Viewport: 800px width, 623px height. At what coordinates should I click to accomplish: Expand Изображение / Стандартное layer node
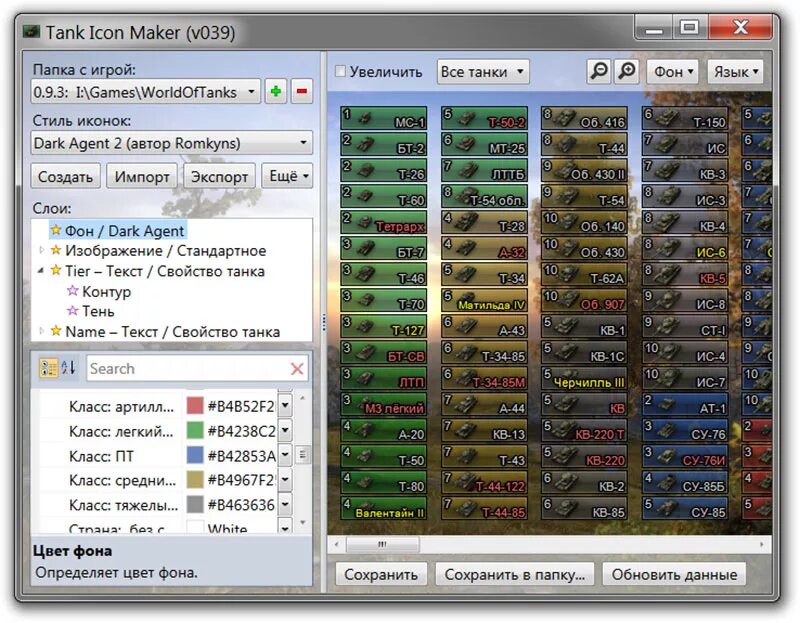point(42,250)
